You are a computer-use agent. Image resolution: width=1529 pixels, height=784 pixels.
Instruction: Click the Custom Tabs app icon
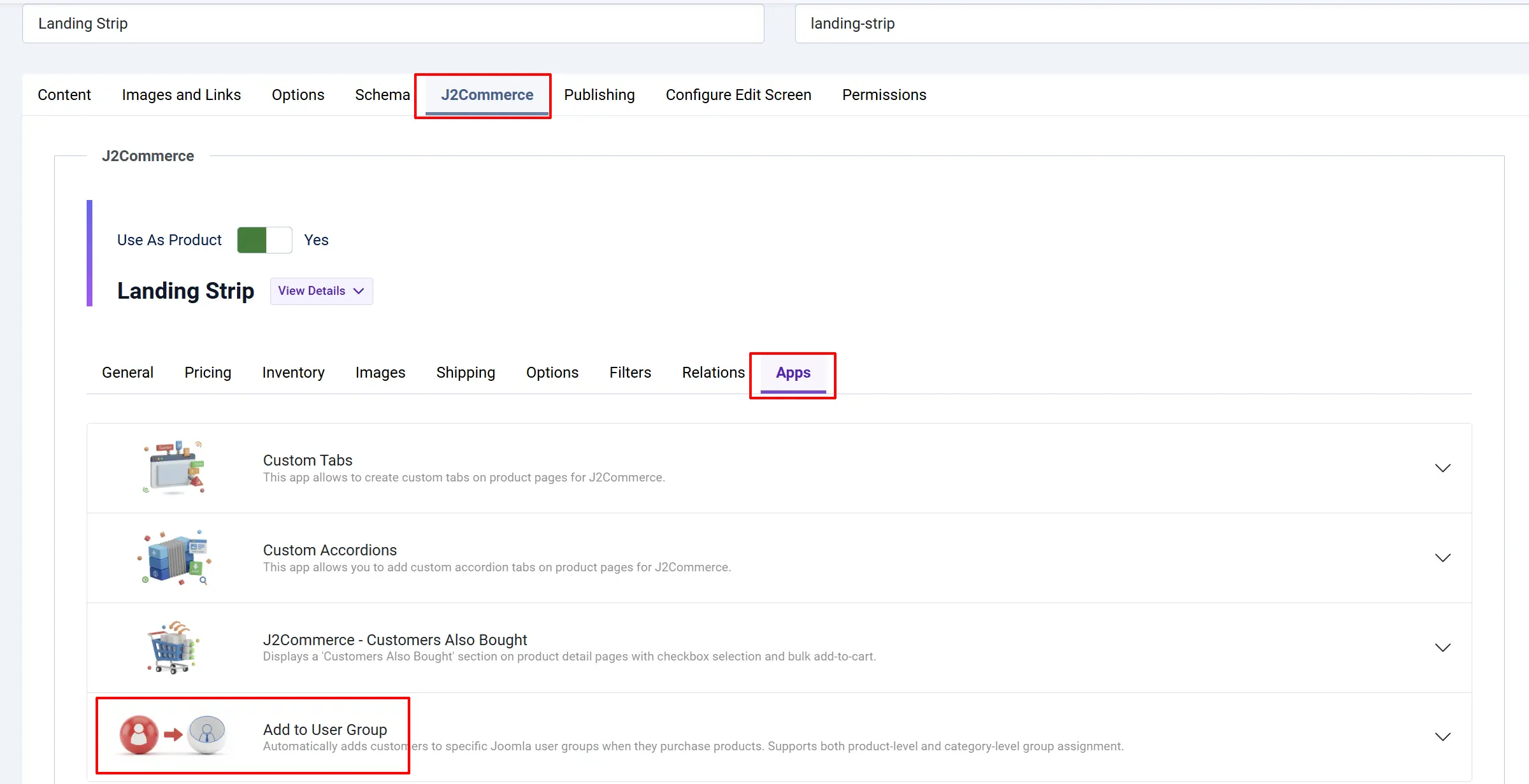[x=174, y=467]
